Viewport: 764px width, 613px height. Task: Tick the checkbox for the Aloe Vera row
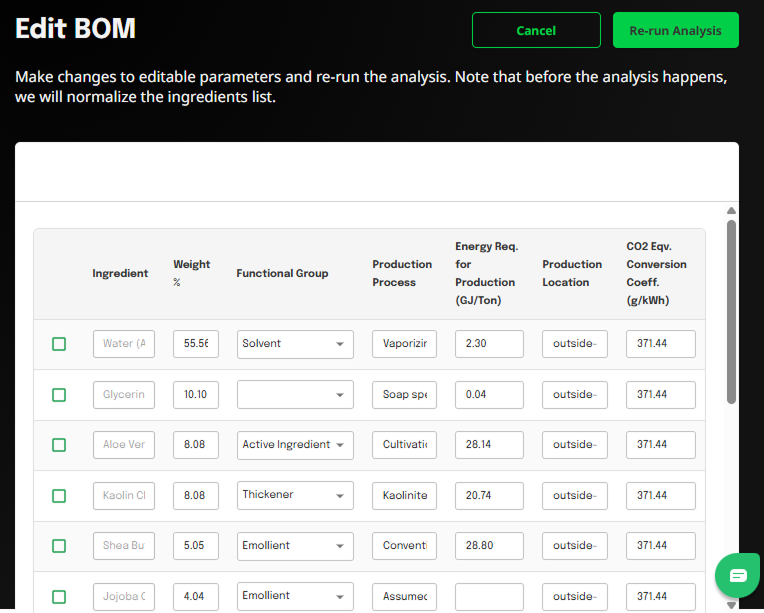tap(59, 445)
